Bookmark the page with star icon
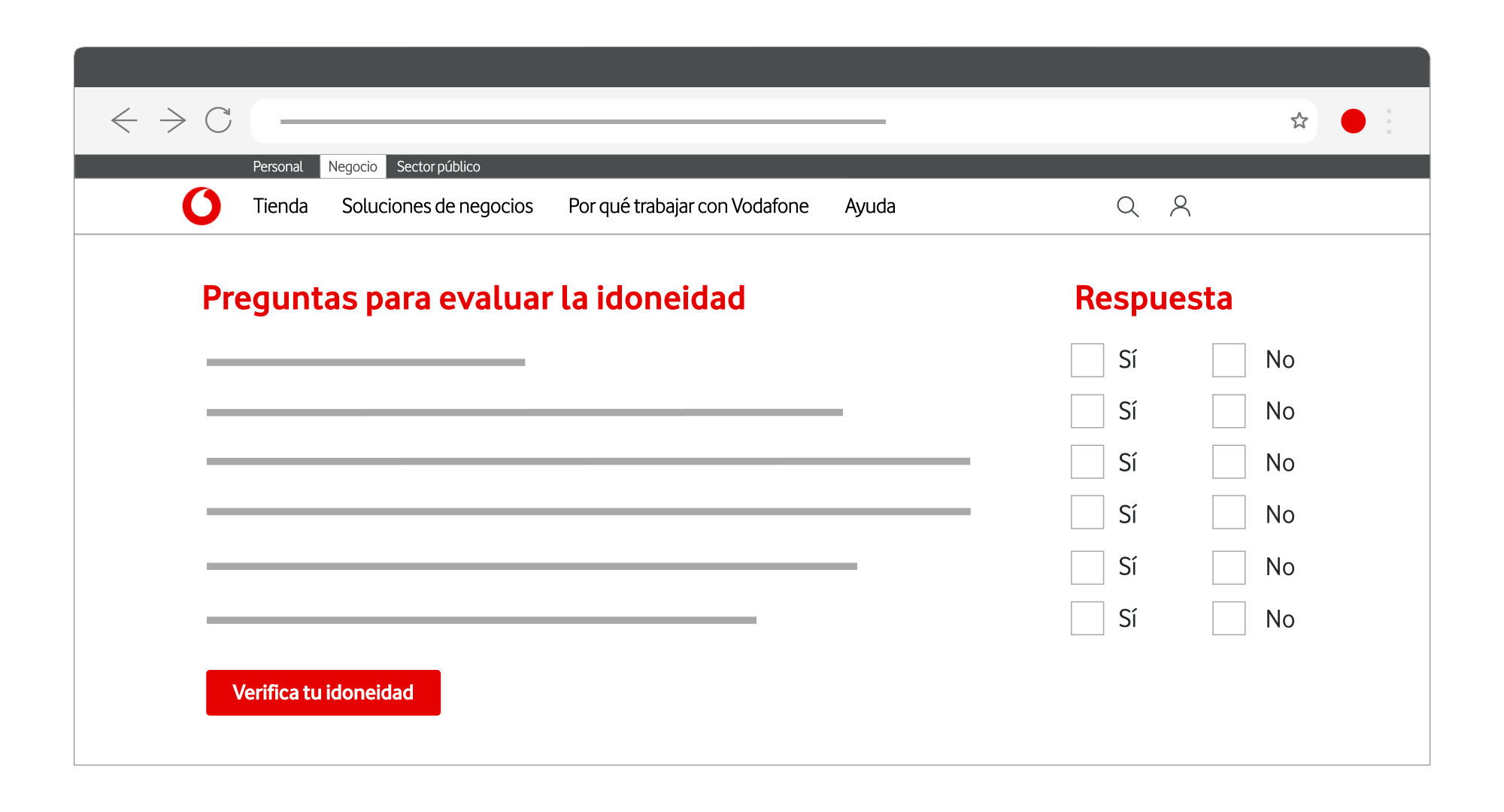1504x812 pixels. [1299, 120]
